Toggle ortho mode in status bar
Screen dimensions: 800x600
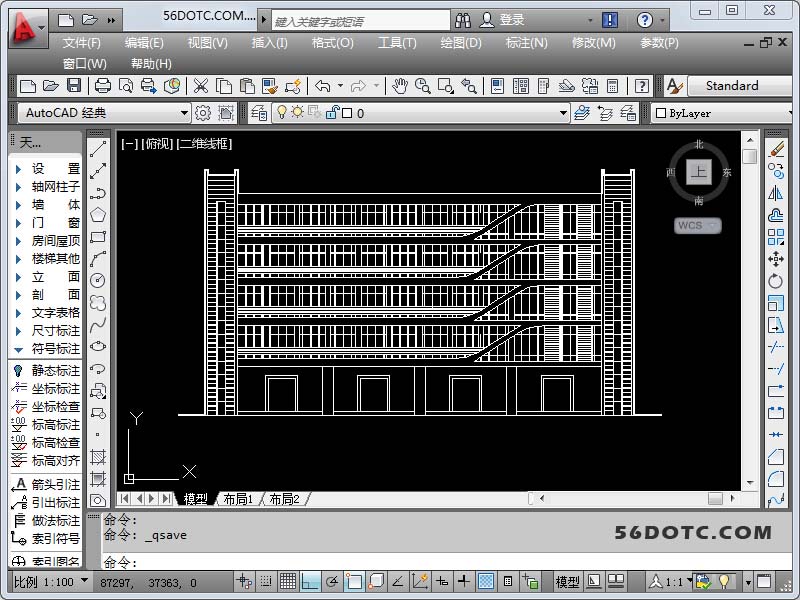tap(311, 581)
